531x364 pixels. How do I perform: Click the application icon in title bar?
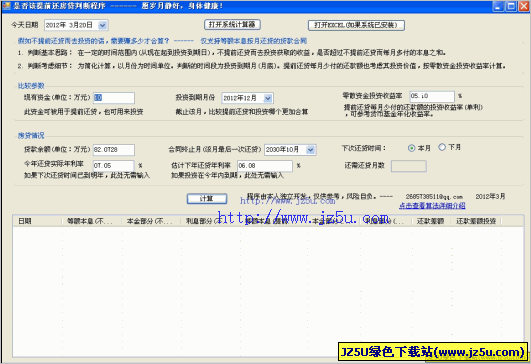click(6, 6)
